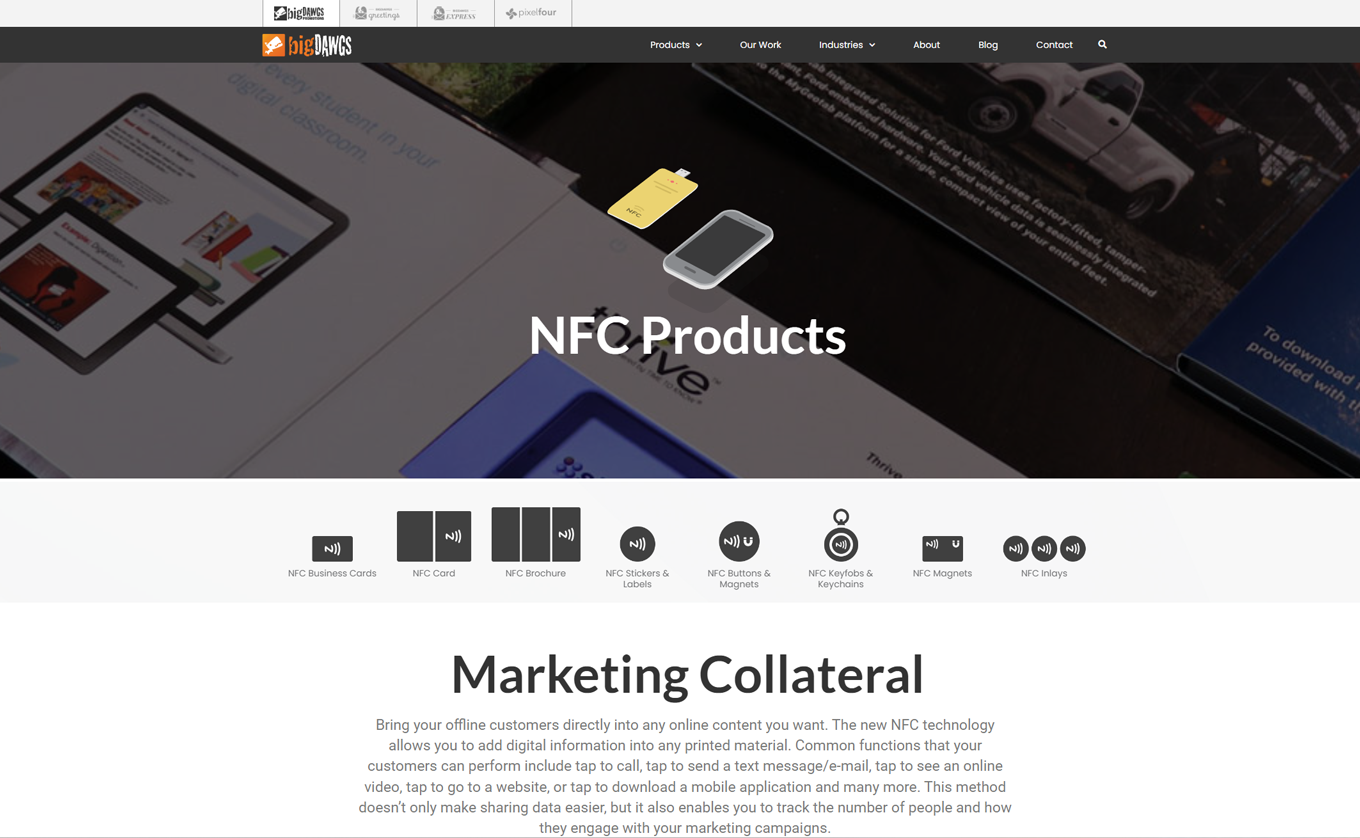Choose the NFC Stickers & Labels icon
Viewport: 1360px width, 838px height.
(x=637, y=544)
